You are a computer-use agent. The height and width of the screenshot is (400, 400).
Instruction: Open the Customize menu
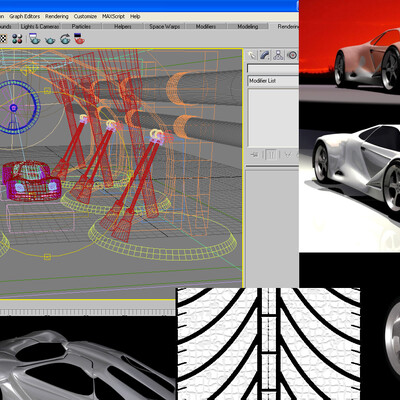click(85, 16)
